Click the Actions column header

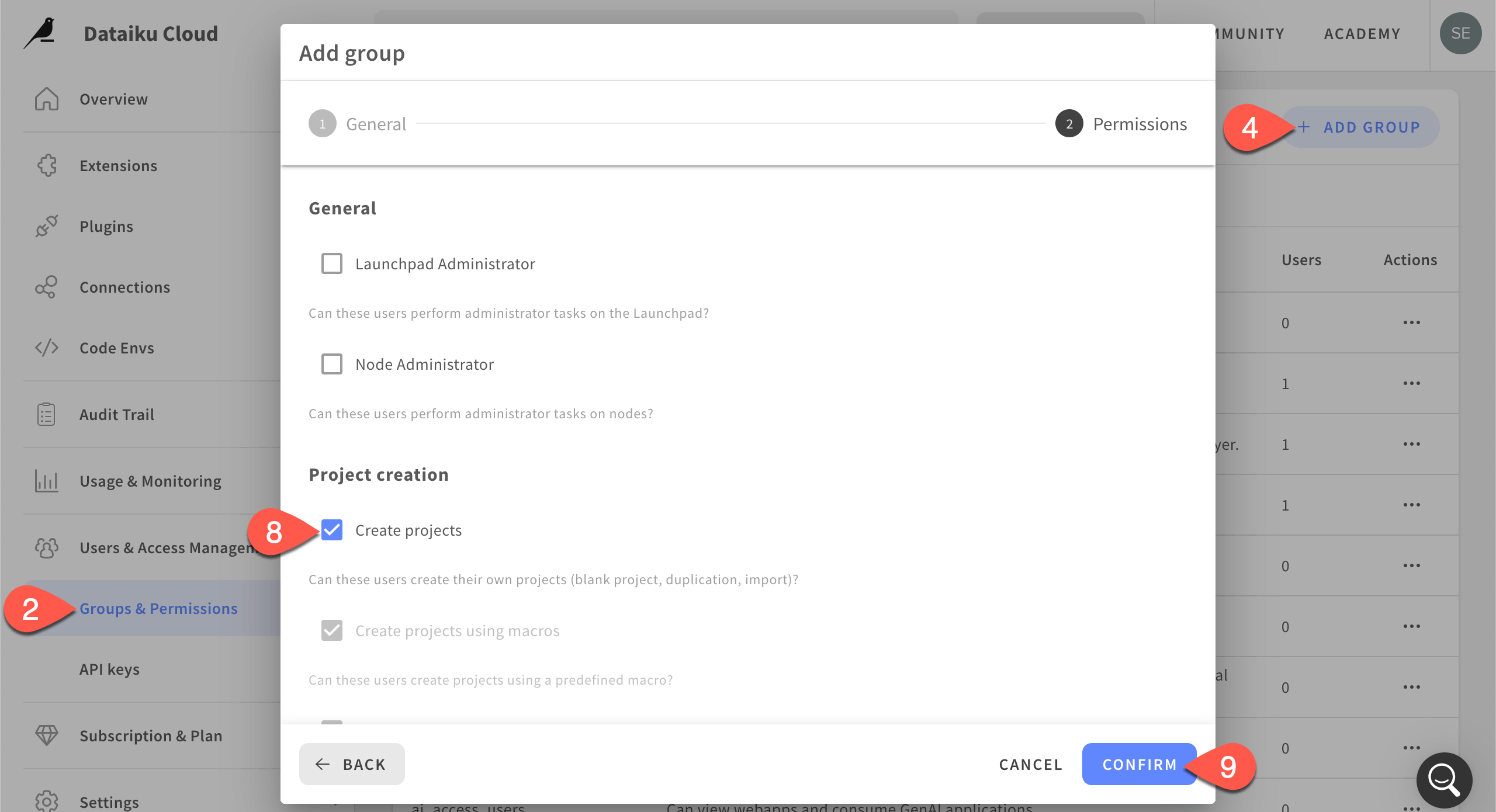click(x=1410, y=260)
